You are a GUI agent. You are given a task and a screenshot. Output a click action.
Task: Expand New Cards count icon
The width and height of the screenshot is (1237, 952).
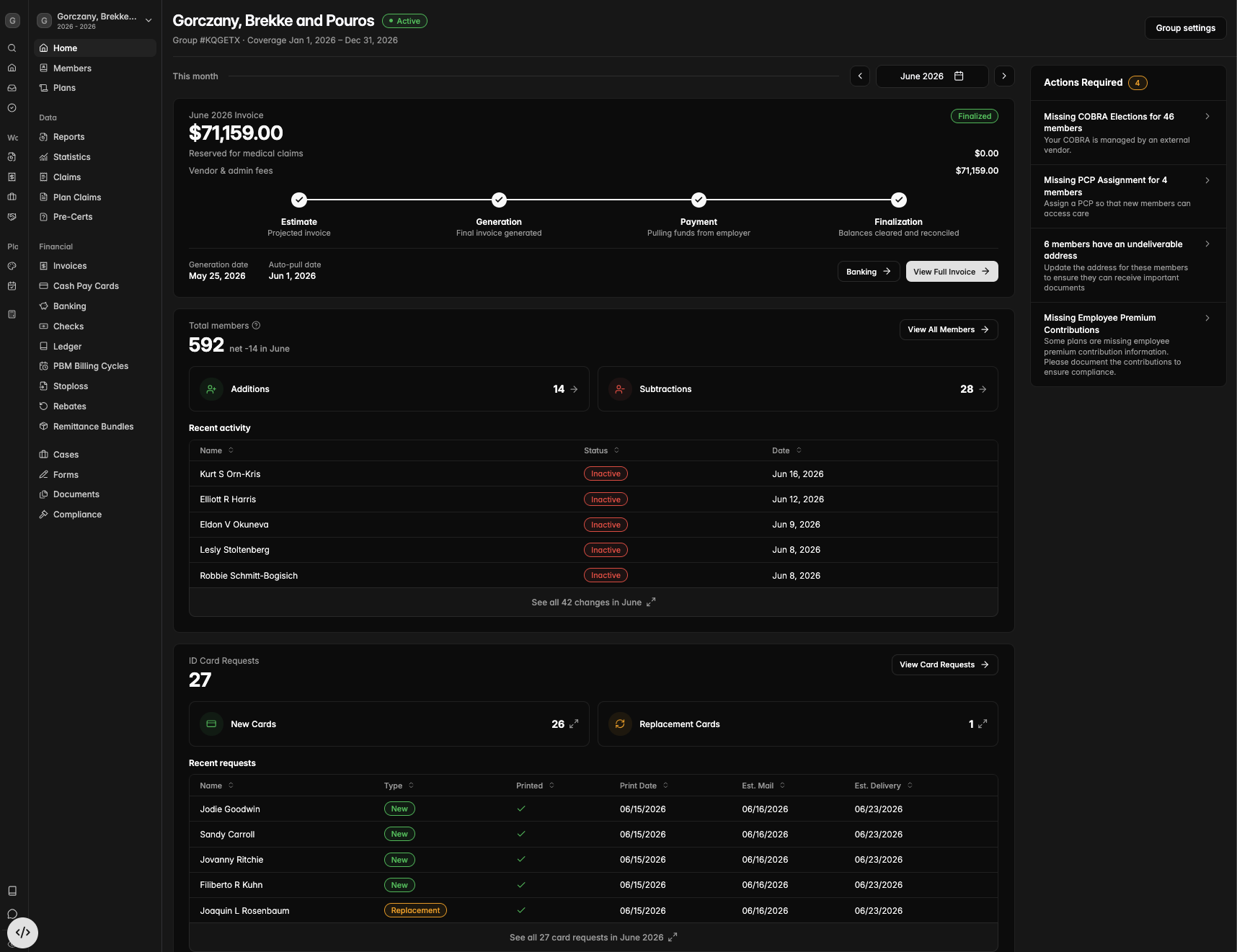[x=574, y=724]
